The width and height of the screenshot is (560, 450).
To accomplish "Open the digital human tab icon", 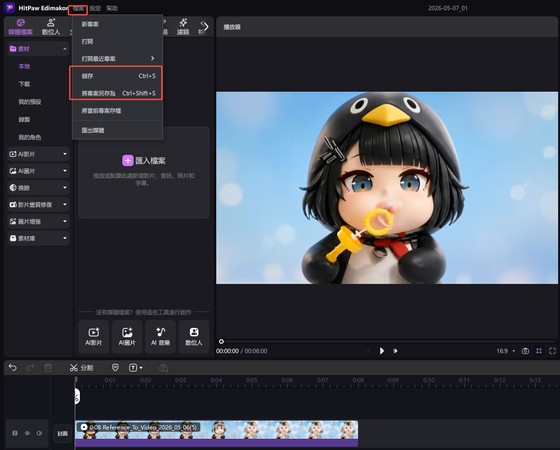I will click(x=51, y=26).
